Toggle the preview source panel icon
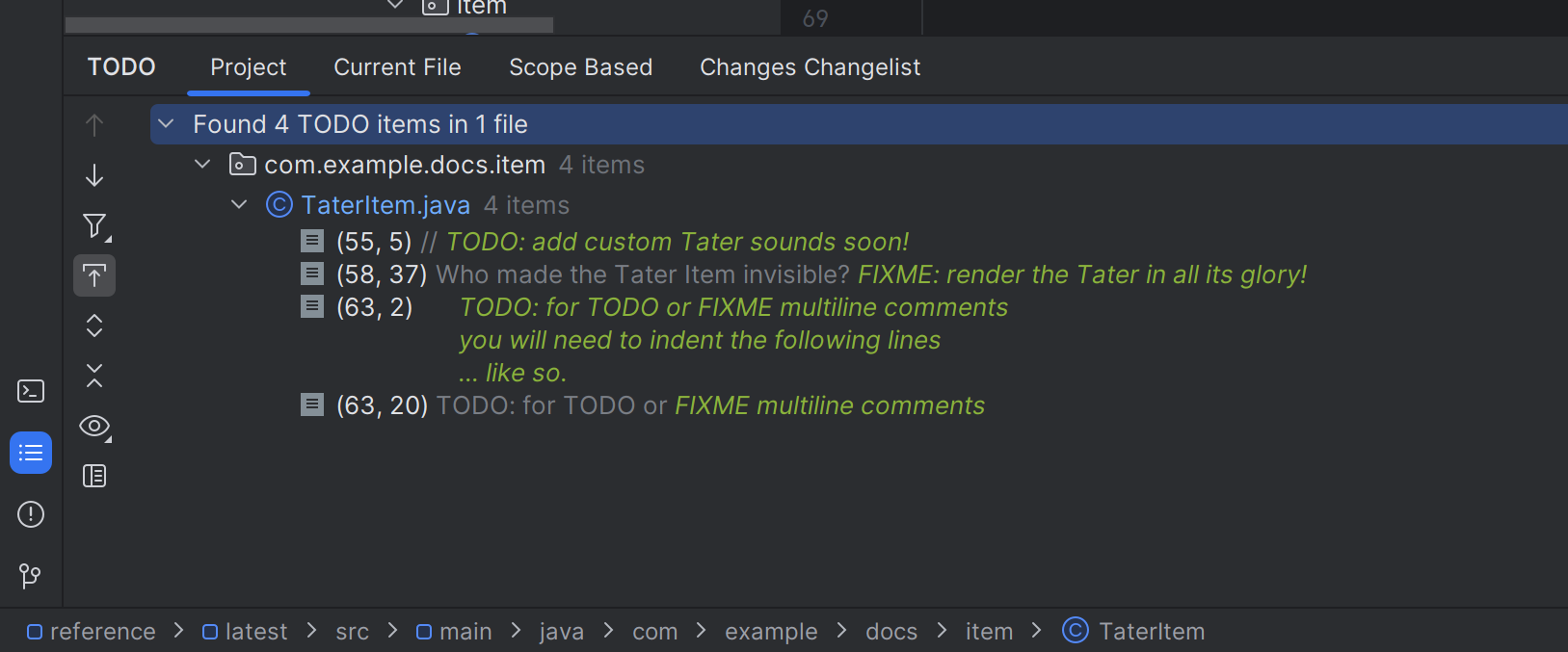This screenshot has height=652, width=1568. coord(93,475)
